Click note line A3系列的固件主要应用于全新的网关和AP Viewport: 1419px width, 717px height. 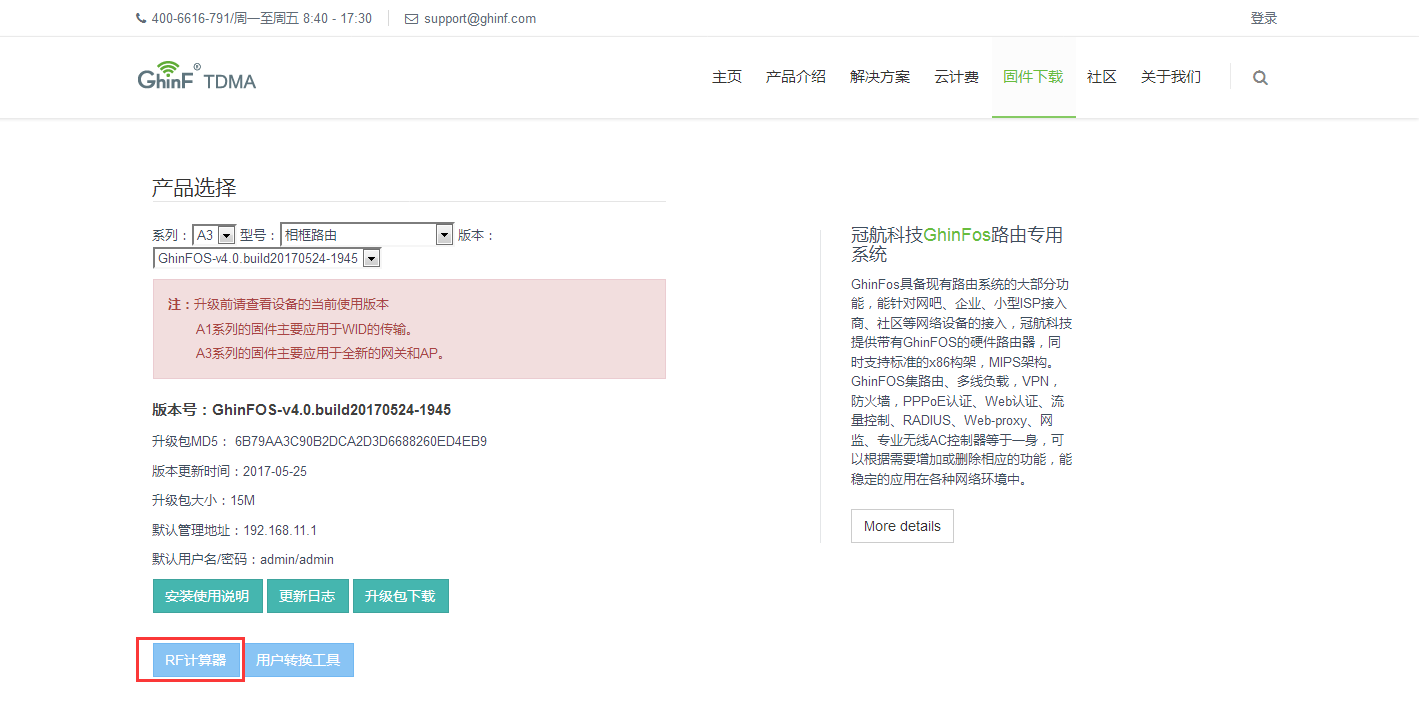click(x=320, y=353)
